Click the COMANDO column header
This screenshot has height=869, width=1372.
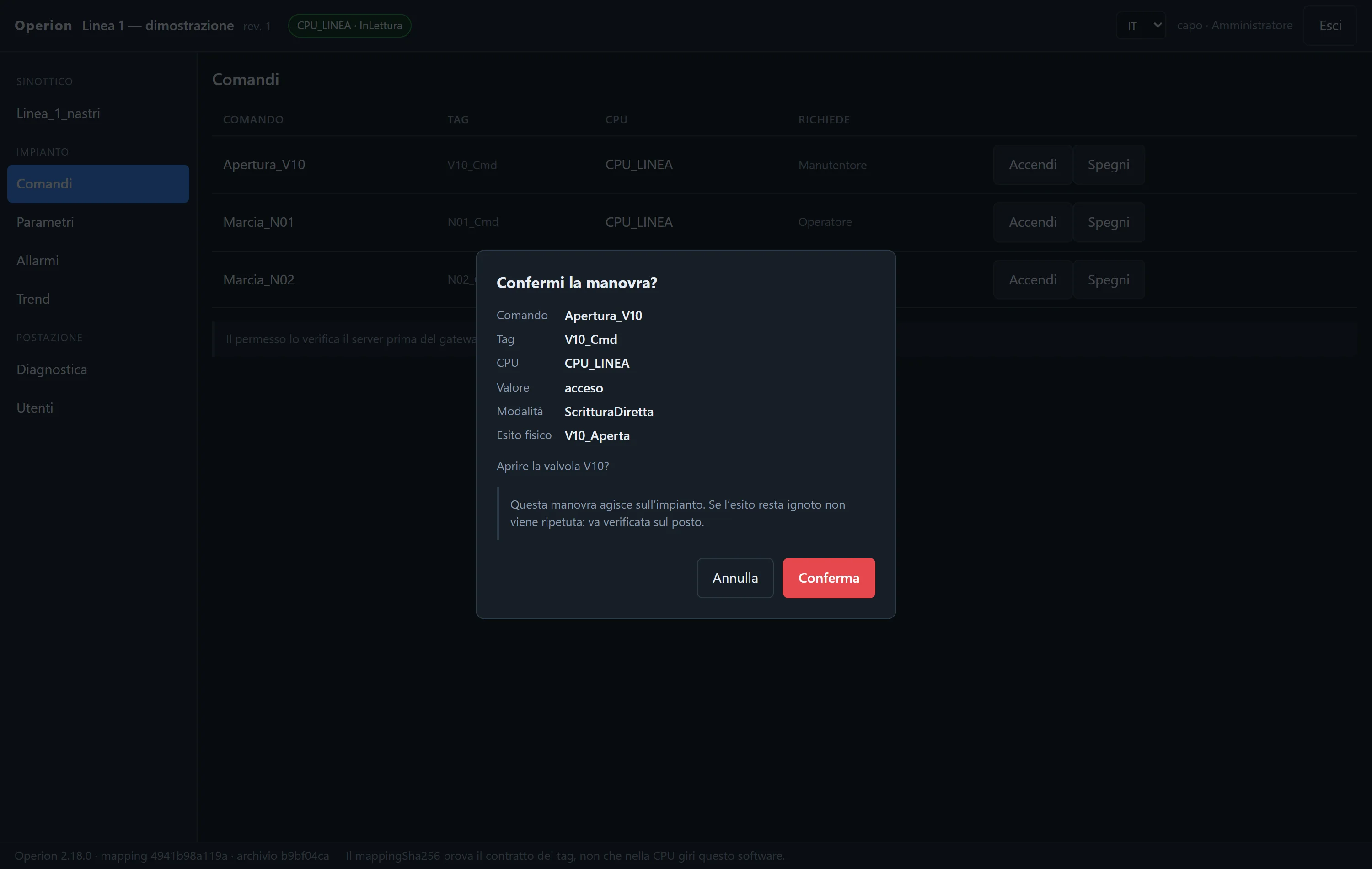[253, 120]
